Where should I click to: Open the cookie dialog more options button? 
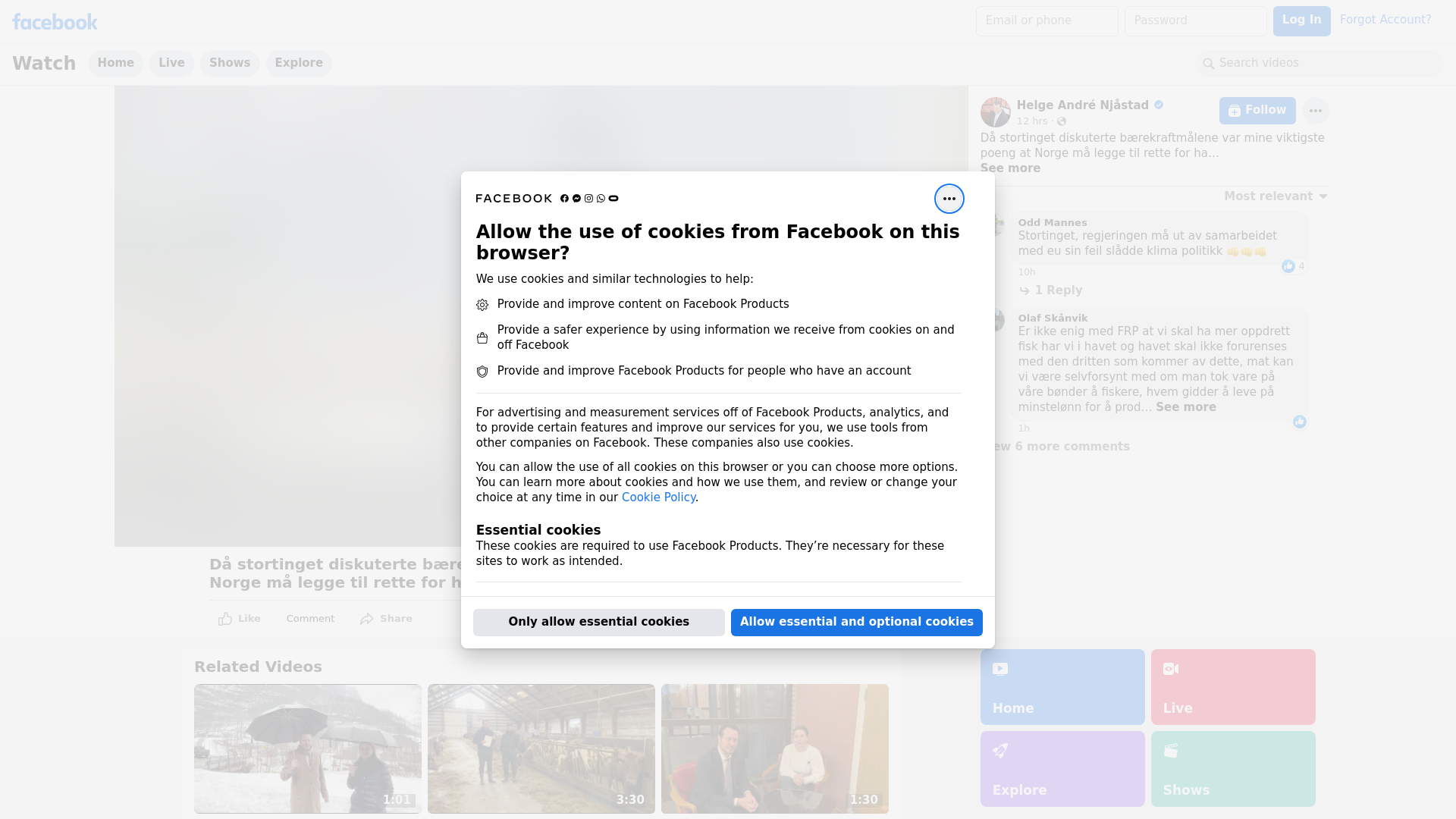click(x=949, y=199)
